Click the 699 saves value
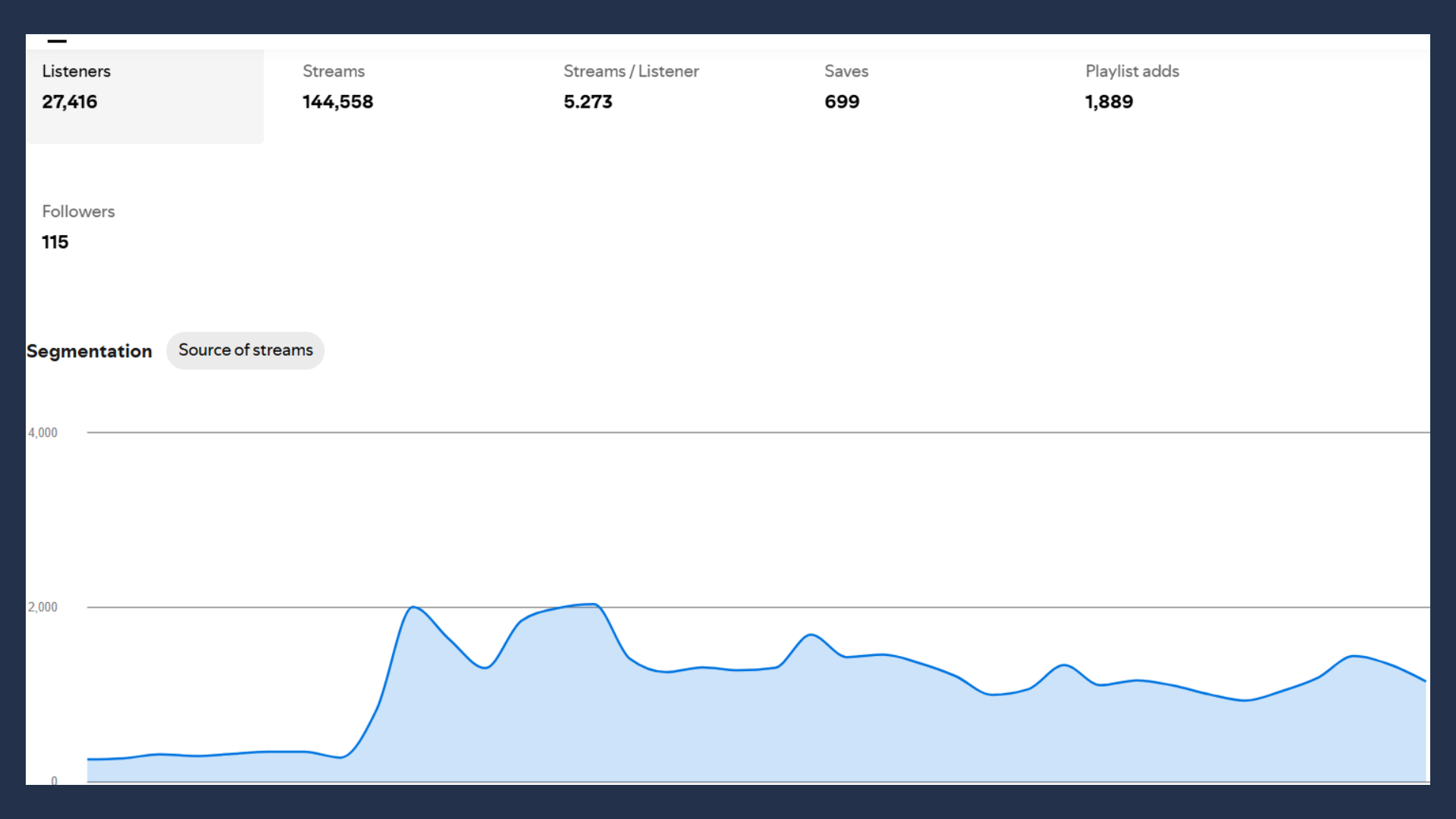This screenshot has height=819, width=1456. click(x=842, y=102)
